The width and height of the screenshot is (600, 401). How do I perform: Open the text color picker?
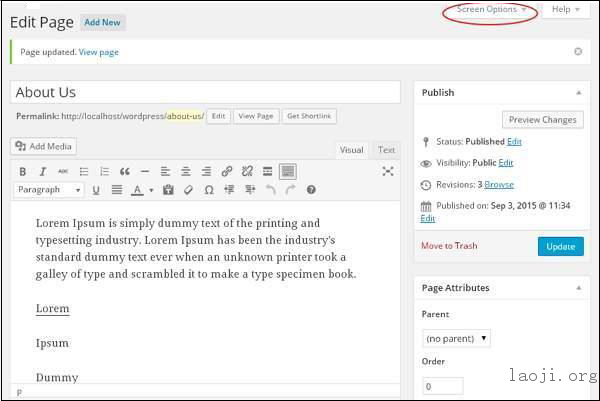137,190
